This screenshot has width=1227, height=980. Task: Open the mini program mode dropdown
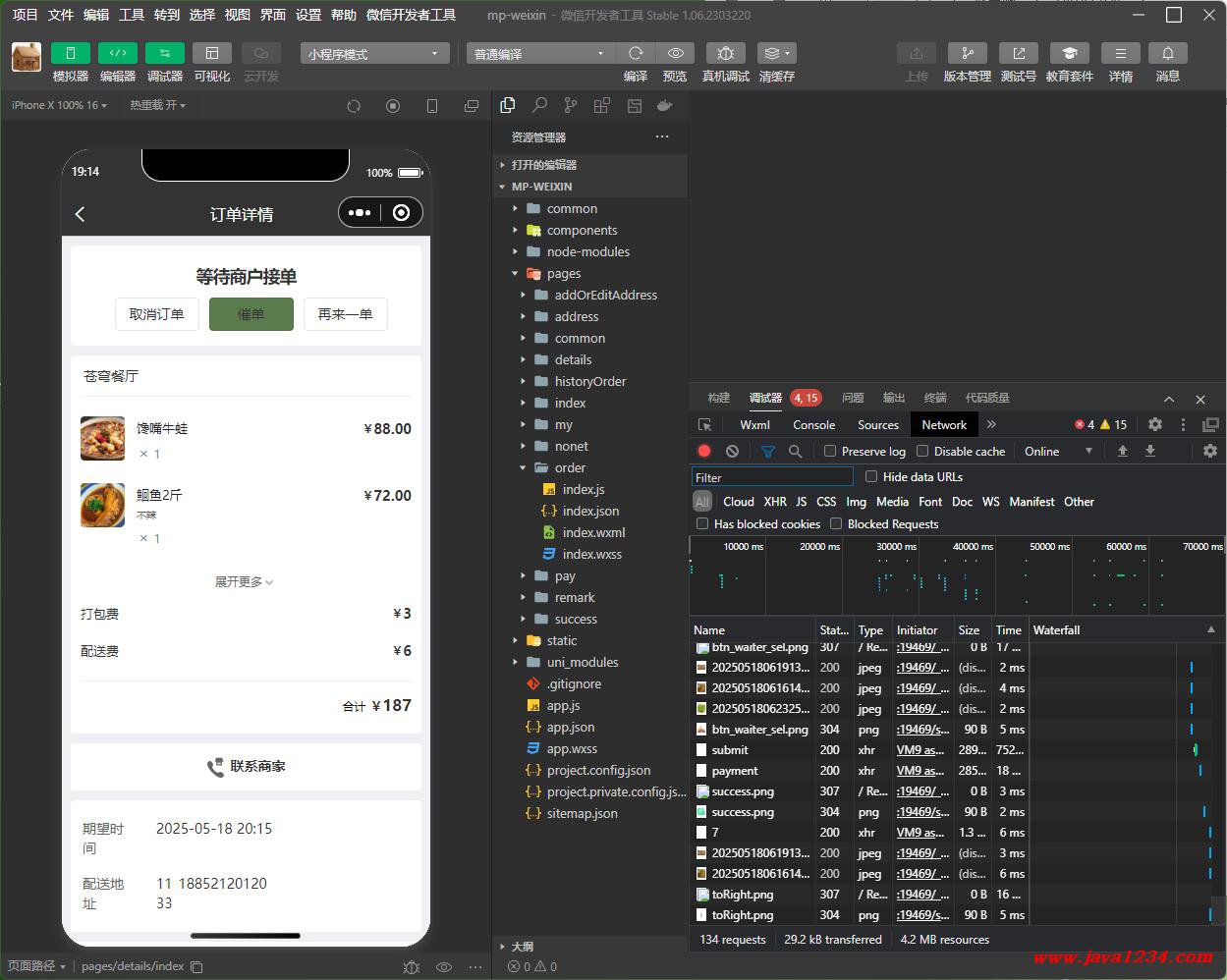click(374, 54)
